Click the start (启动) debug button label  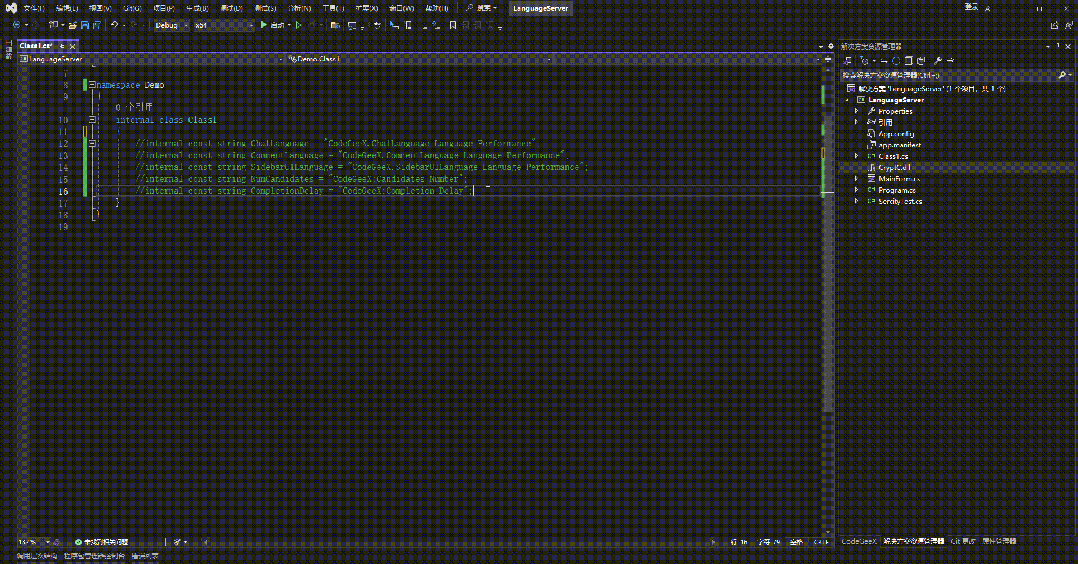277,25
